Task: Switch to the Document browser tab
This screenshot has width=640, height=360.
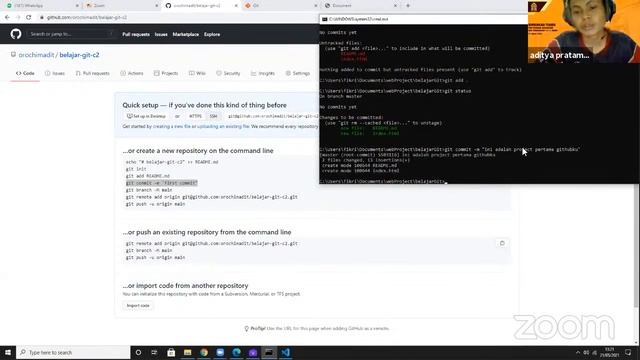Action: pyautogui.click(x=360, y=6)
